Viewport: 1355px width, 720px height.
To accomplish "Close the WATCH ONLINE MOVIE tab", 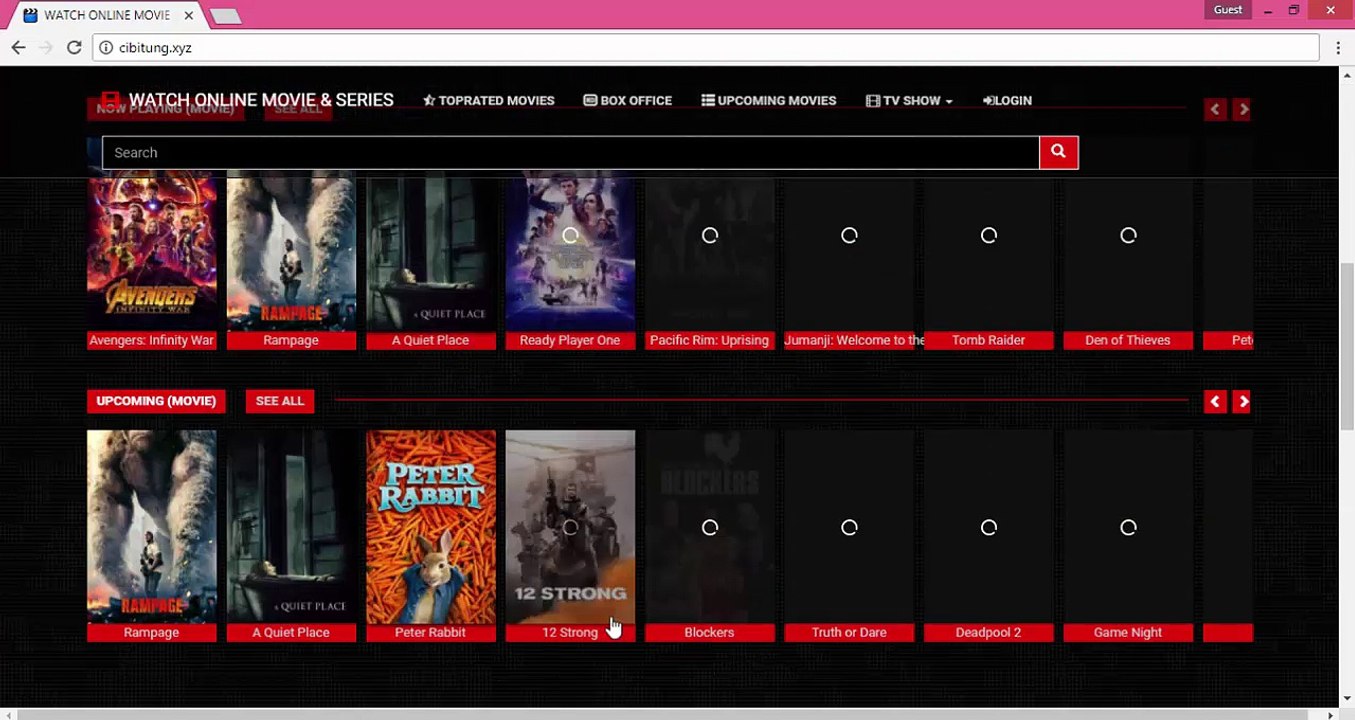I will [x=188, y=15].
